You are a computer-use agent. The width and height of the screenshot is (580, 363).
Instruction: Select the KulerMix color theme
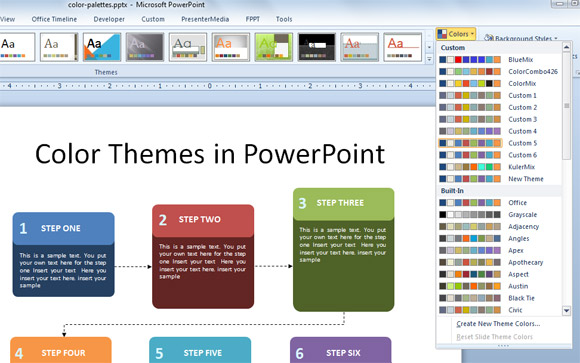point(499,167)
